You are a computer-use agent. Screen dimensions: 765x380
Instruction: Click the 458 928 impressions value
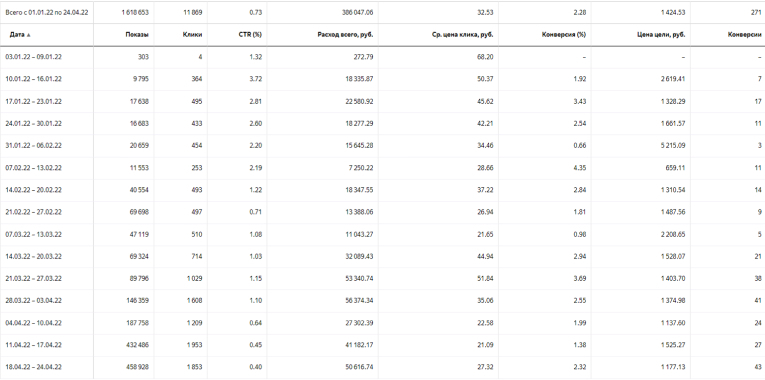pyautogui.click(x=138, y=367)
